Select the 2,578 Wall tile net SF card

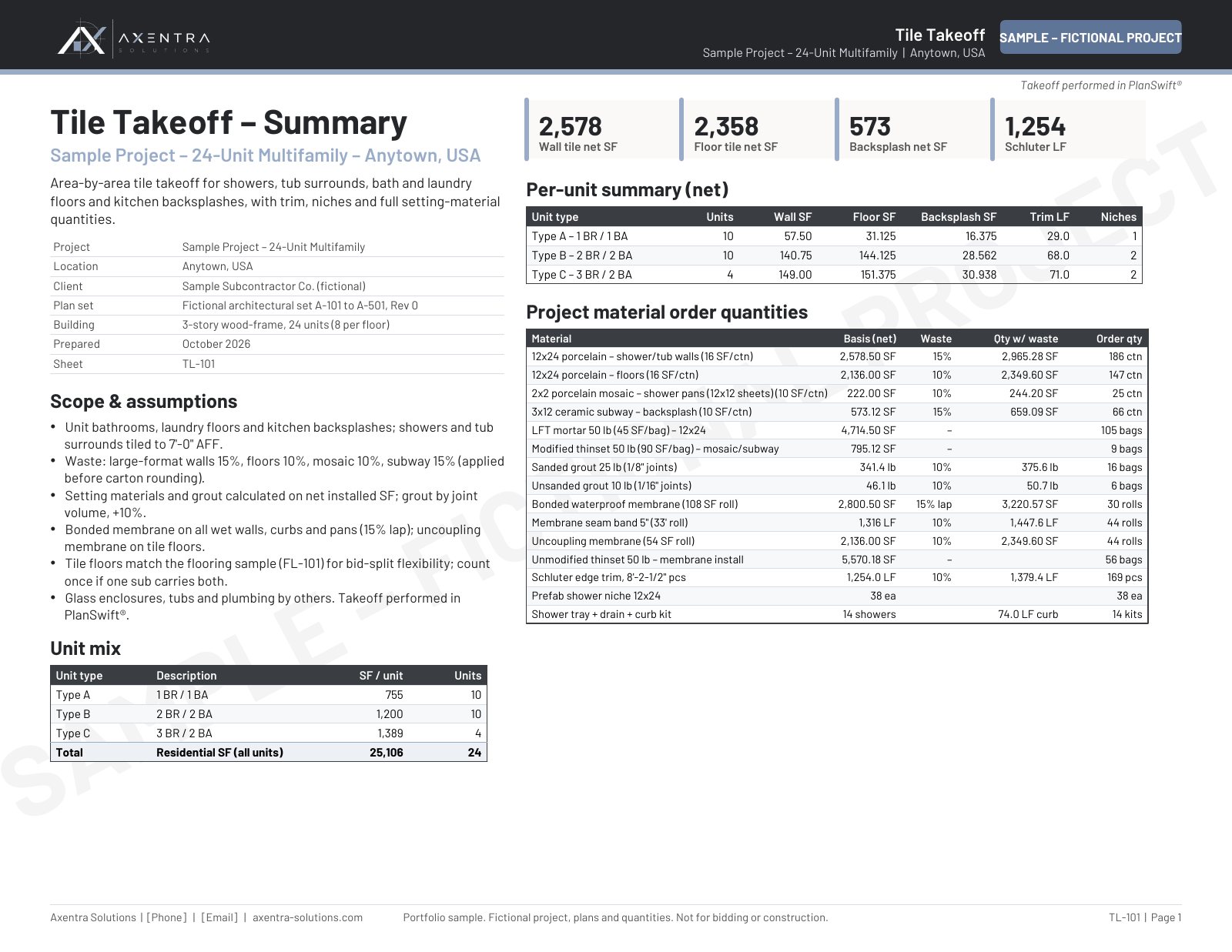(x=601, y=130)
